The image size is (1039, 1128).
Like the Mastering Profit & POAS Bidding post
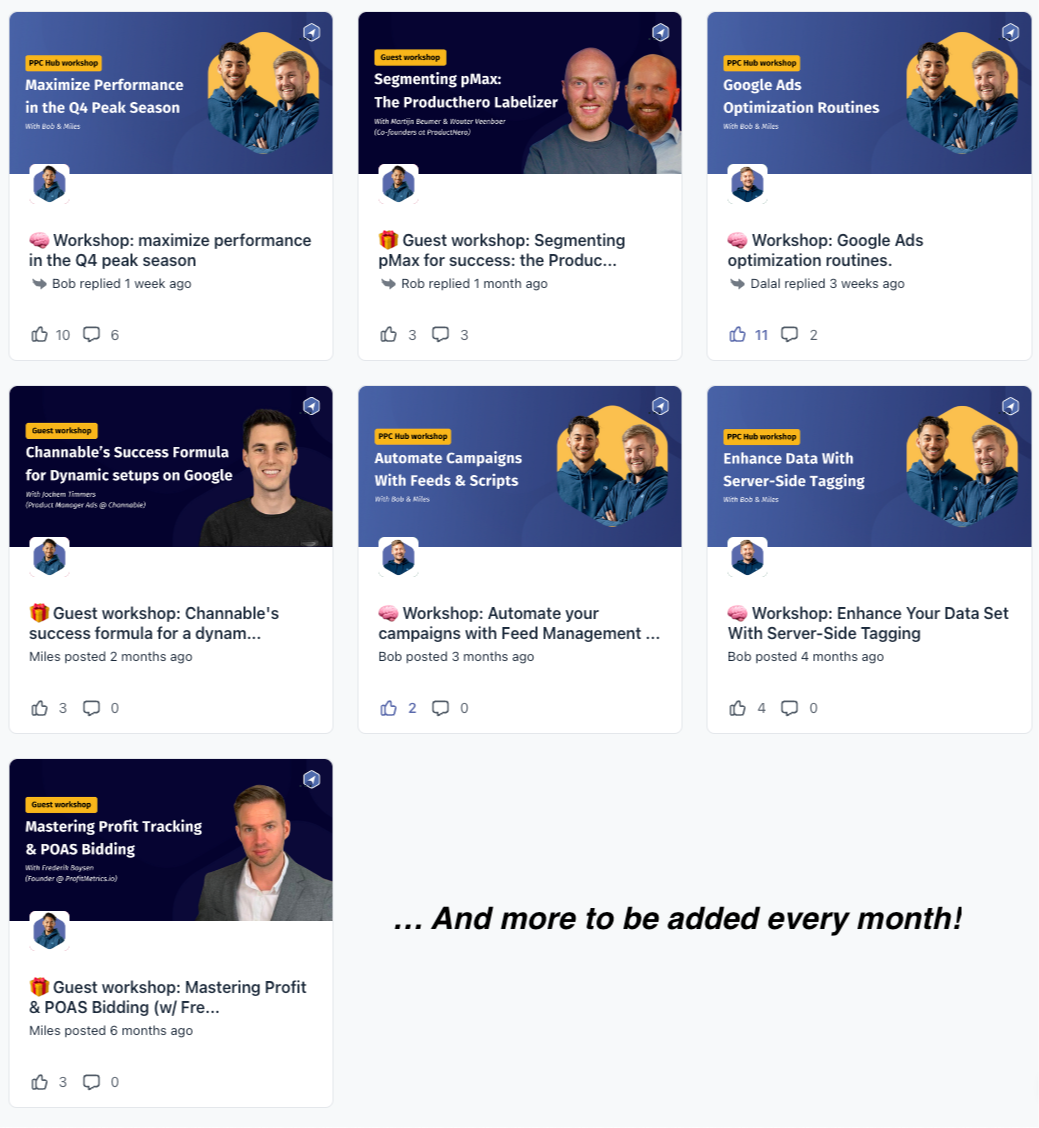40,1082
